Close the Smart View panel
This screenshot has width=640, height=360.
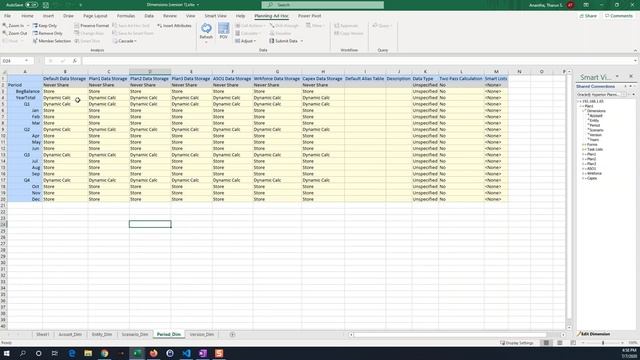631,77
